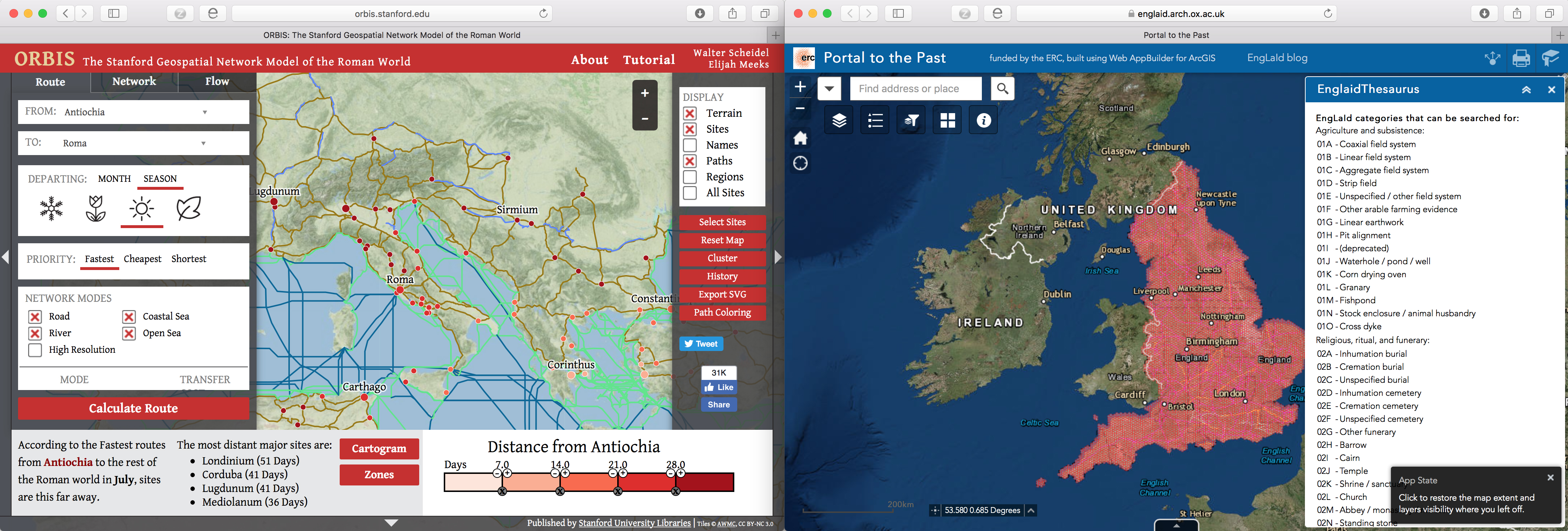Select the summer sun season icon

(142, 209)
